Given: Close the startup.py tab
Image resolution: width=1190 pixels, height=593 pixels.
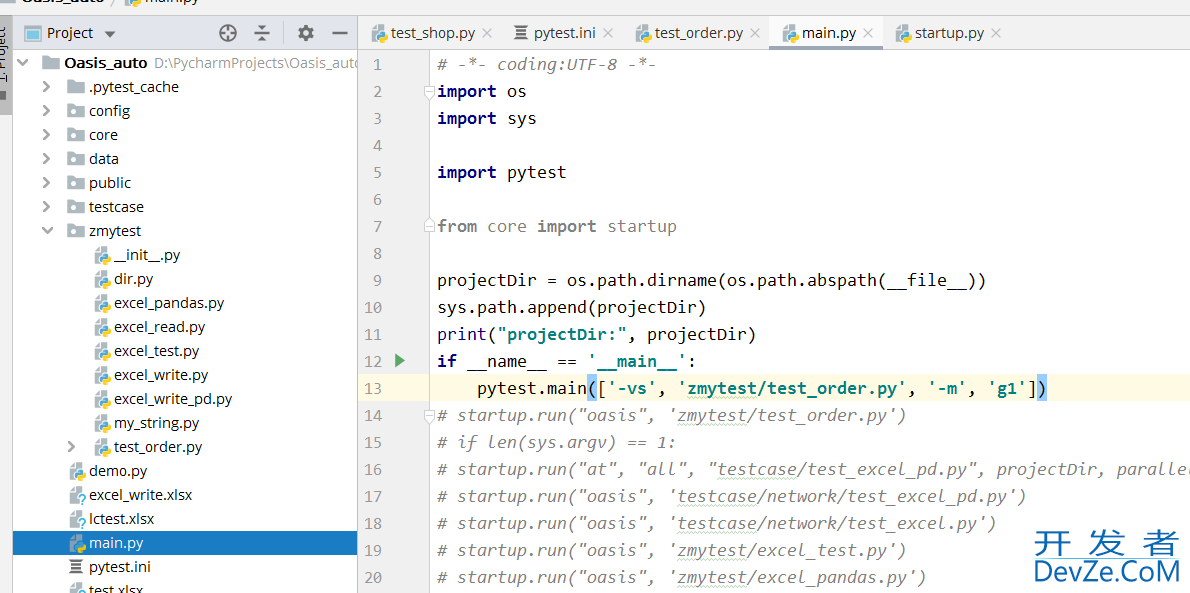Looking at the screenshot, I should 996,33.
